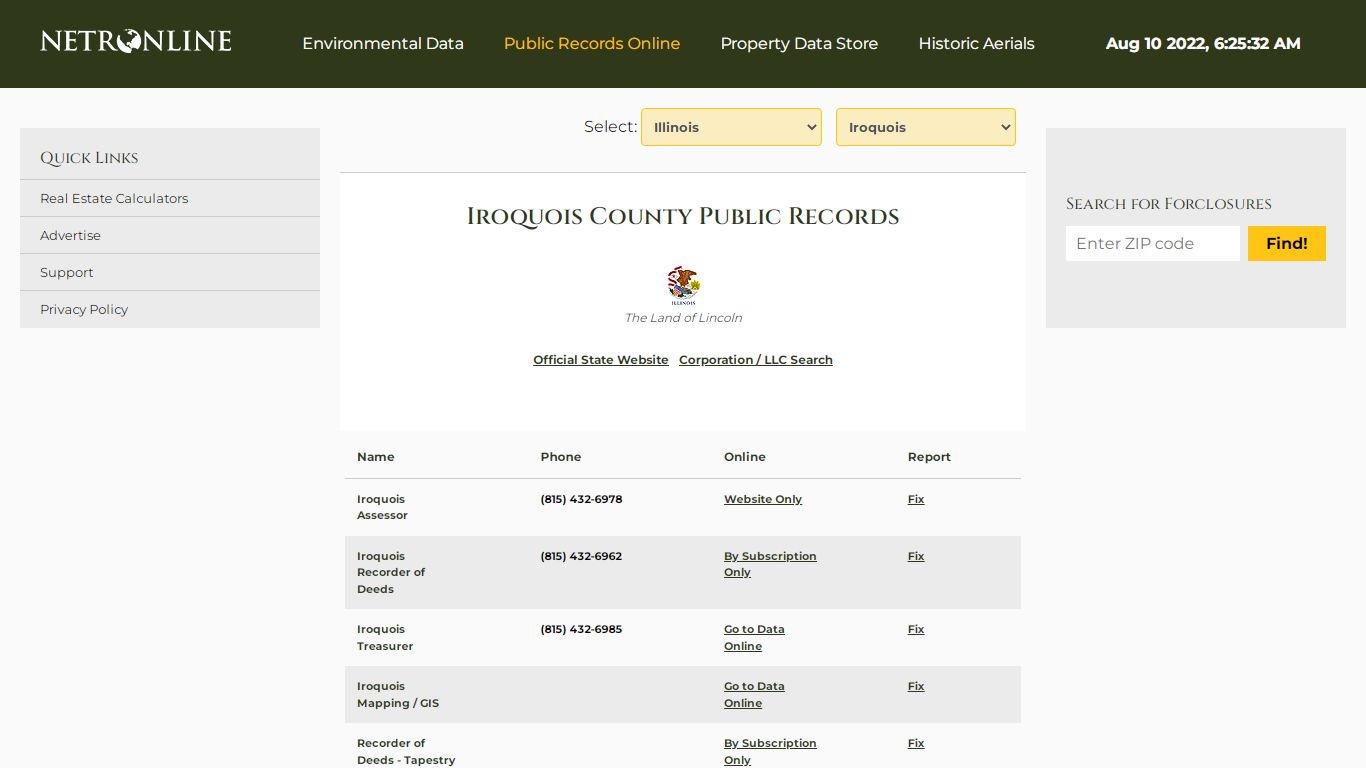Visit the Official State Website link
Screen dimensions: 1366x768
(601, 360)
